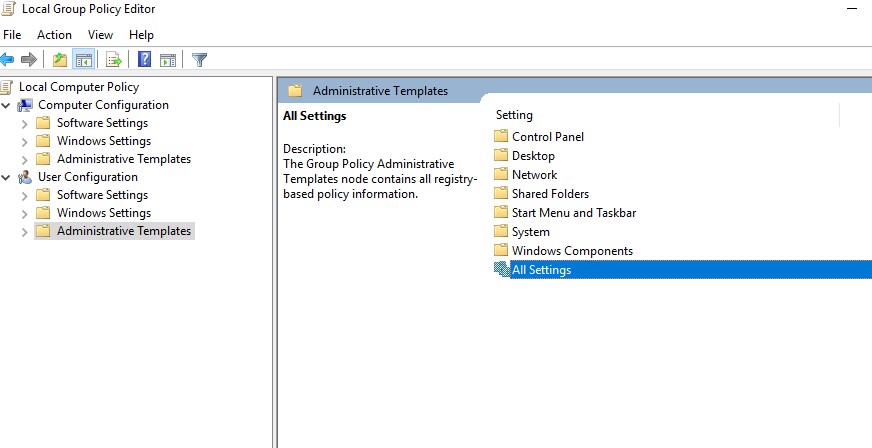This screenshot has height=448, width=872.
Task: Select Windows Settings label under User Configuration
Action: click(104, 213)
